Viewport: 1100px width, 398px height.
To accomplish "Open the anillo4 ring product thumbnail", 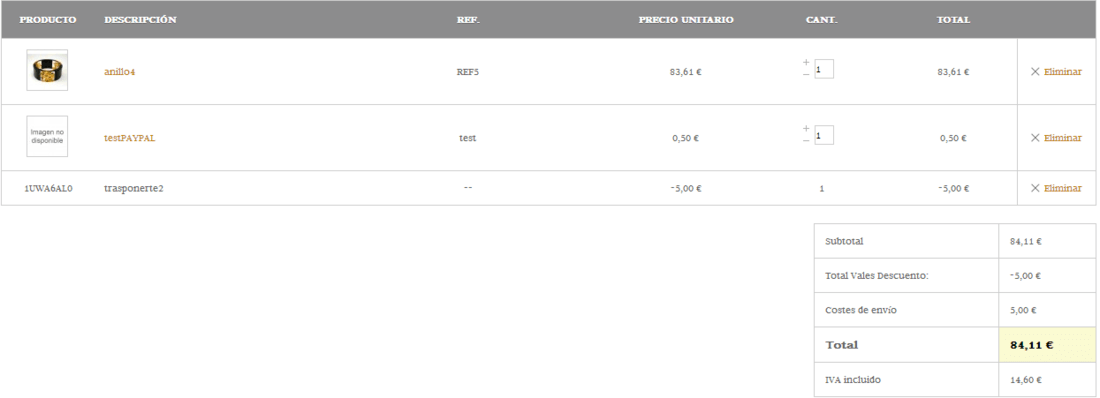I will pyautogui.click(x=47, y=70).
